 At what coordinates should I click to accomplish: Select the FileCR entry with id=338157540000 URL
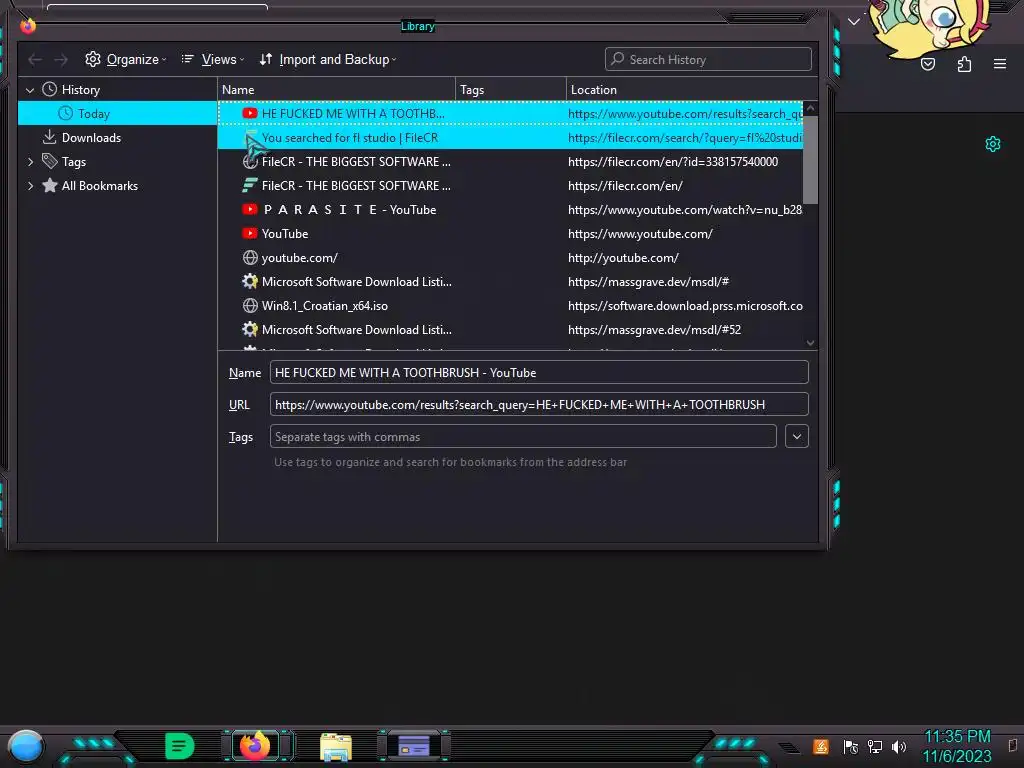pyautogui.click(x=510, y=162)
